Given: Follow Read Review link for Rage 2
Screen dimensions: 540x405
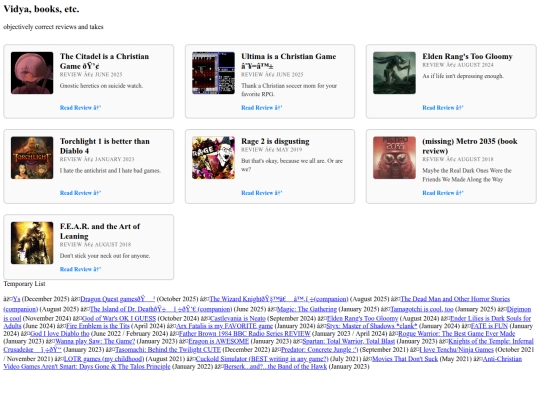Looking at the screenshot, I should pyautogui.click(x=262, y=193).
